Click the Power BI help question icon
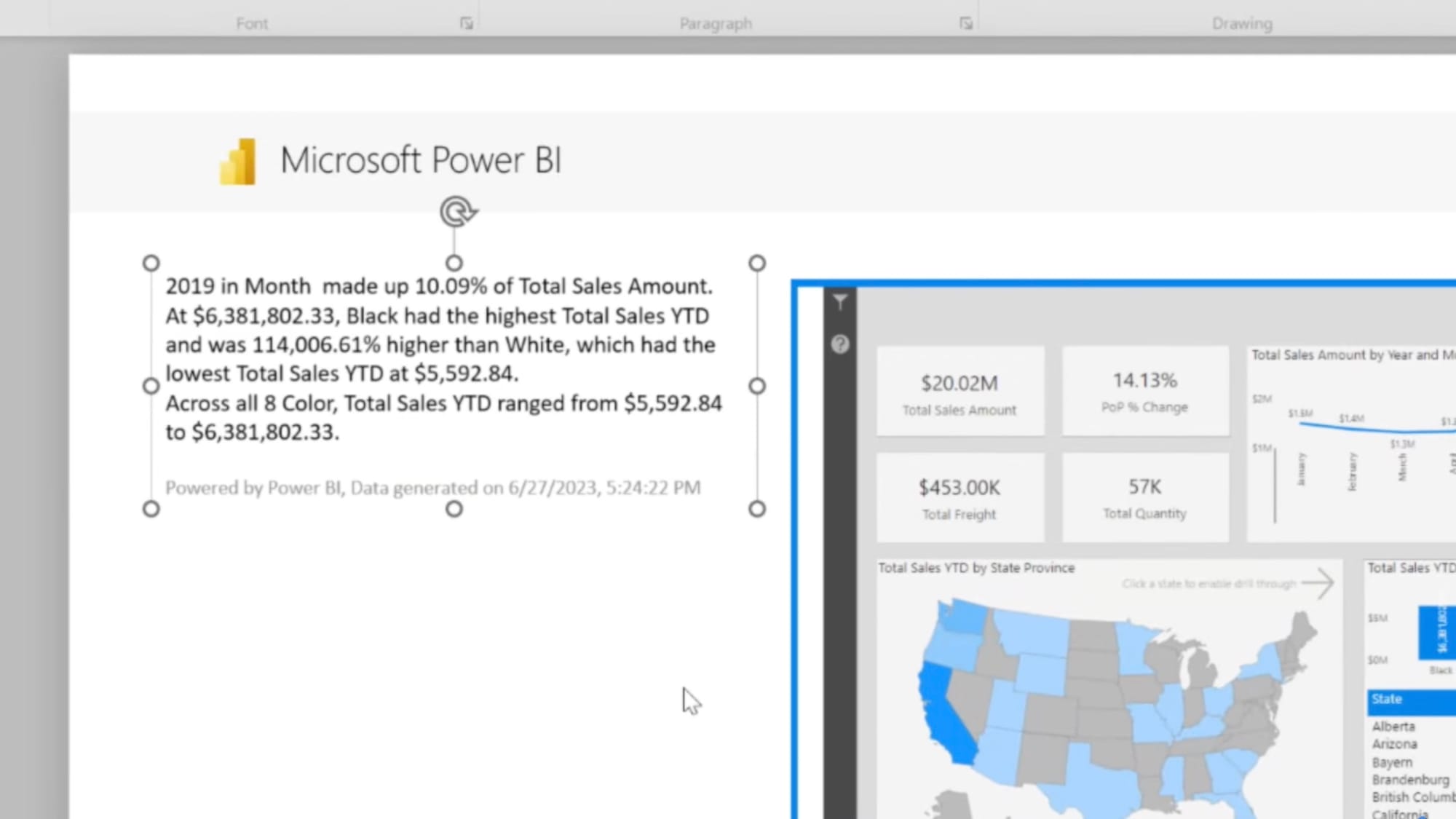 (x=840, y=344)
